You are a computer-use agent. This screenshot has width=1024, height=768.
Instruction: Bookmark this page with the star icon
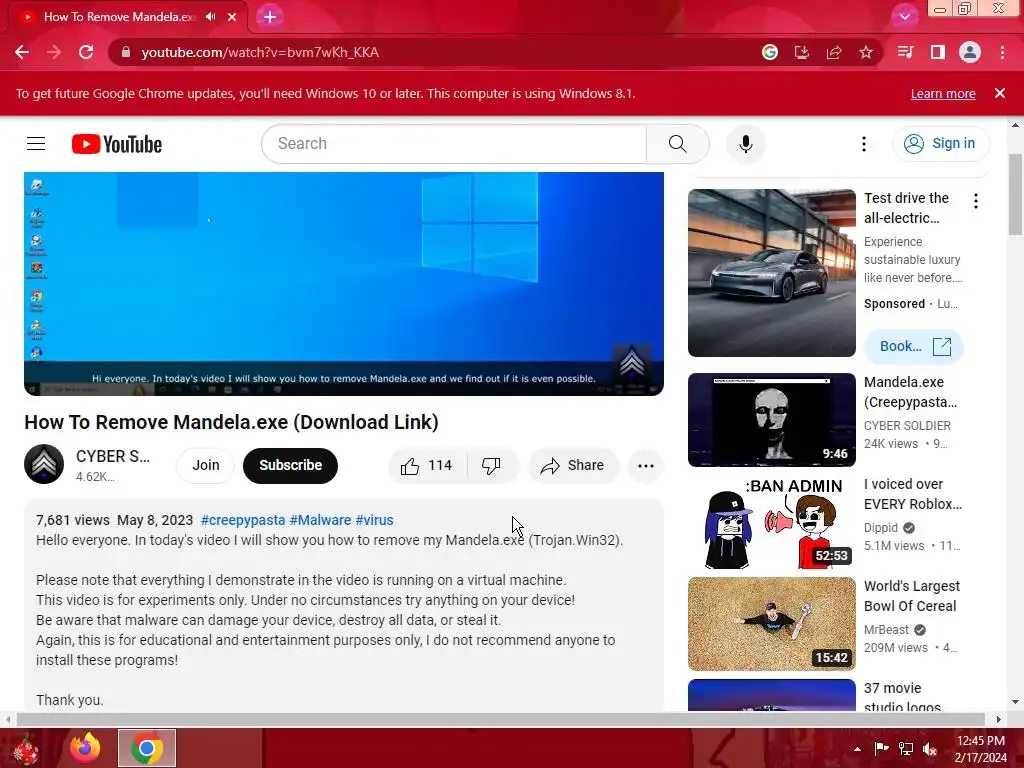866,52
